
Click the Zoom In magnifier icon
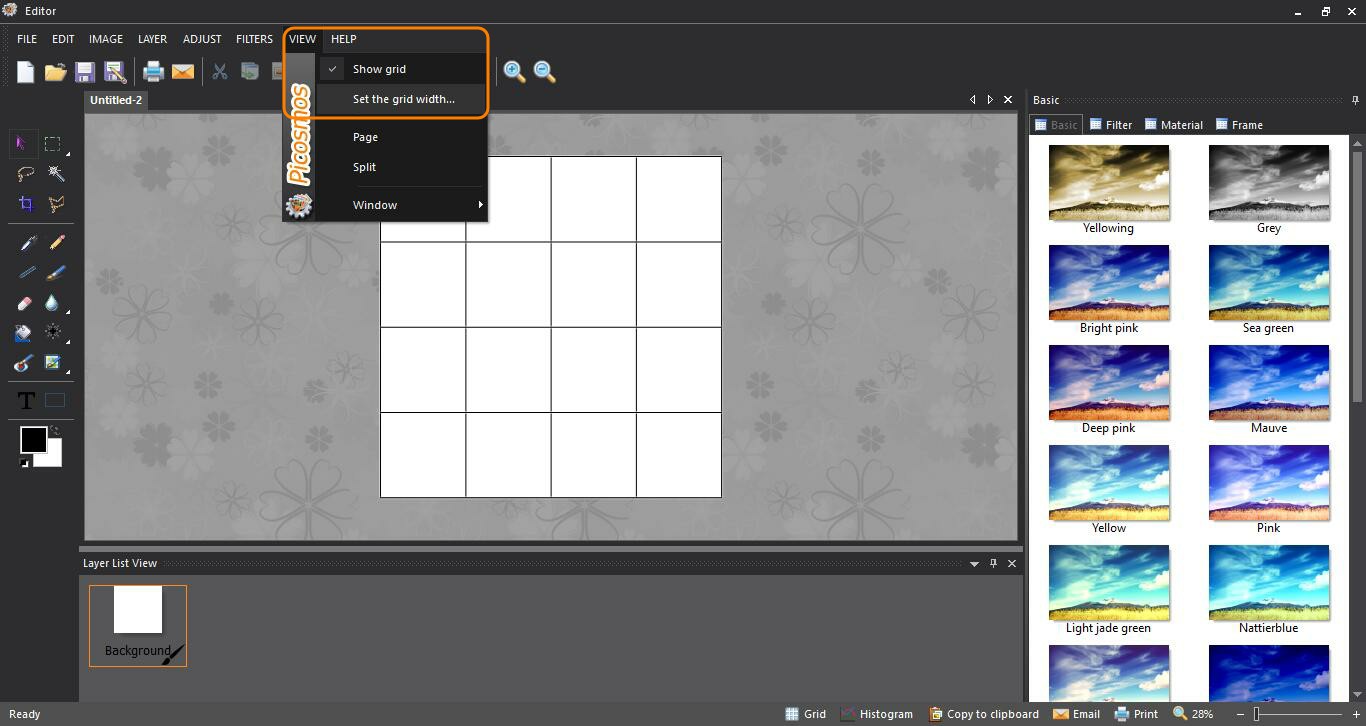click(x=514, y=71)
